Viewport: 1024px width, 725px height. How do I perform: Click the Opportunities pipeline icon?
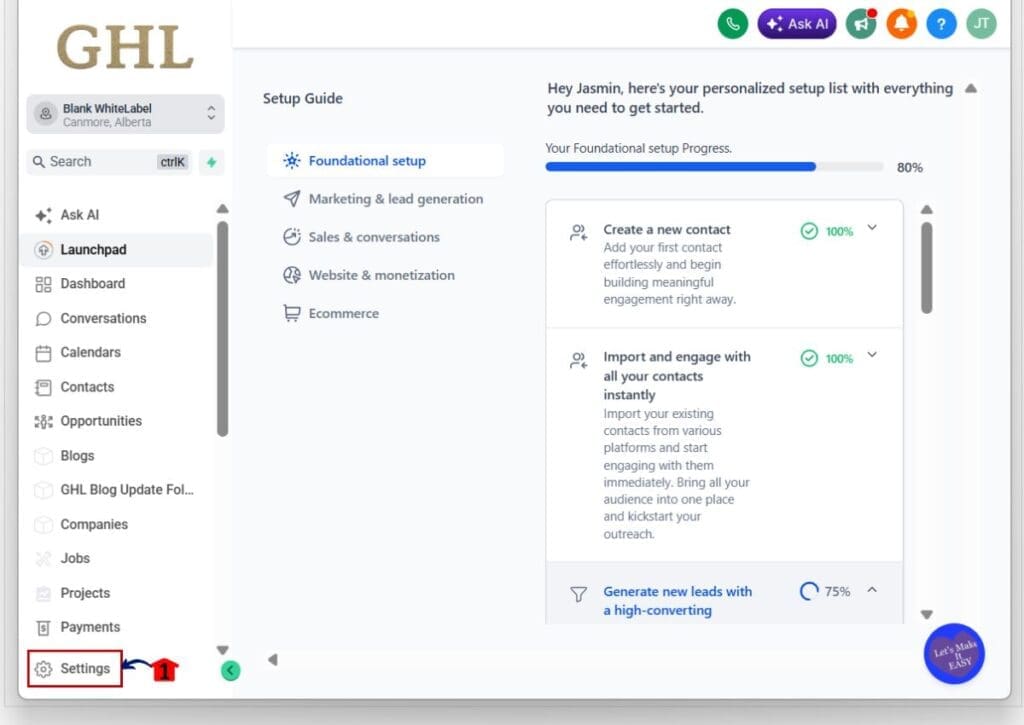tap(43, 422)
